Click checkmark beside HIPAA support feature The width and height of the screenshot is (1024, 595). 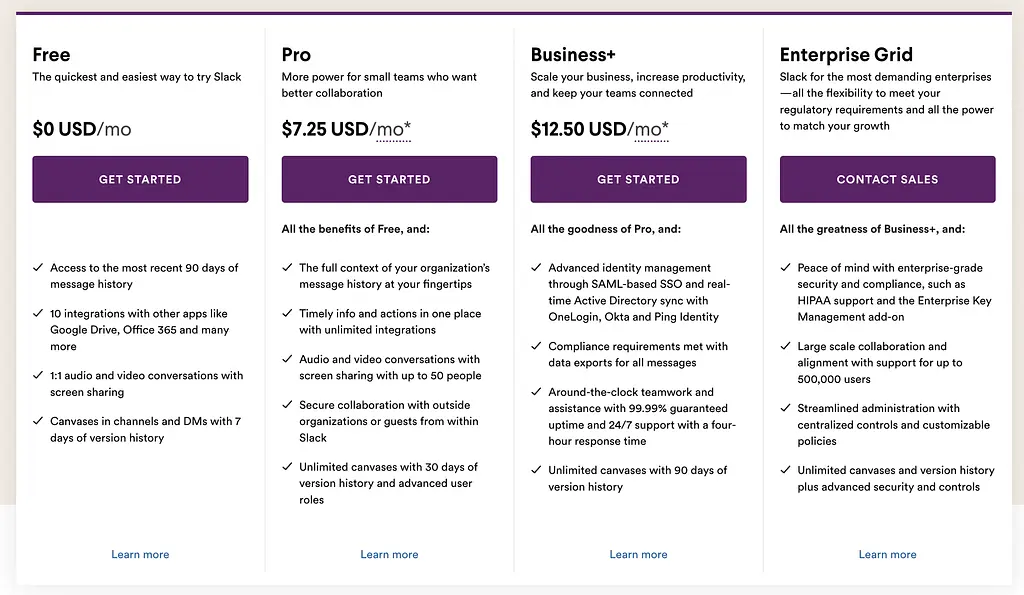coord(785,267)
